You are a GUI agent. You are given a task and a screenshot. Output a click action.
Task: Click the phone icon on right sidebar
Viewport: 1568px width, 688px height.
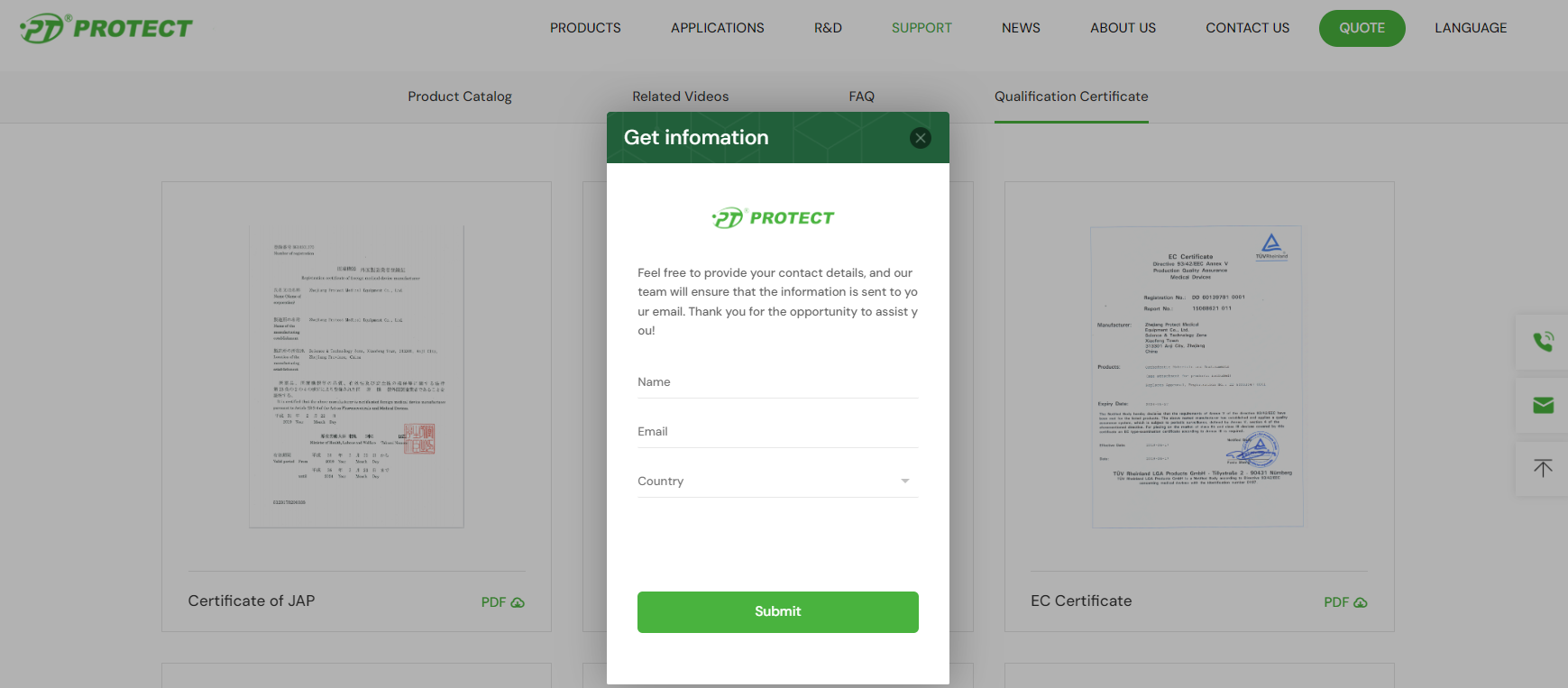click(x=1543, y=342)
